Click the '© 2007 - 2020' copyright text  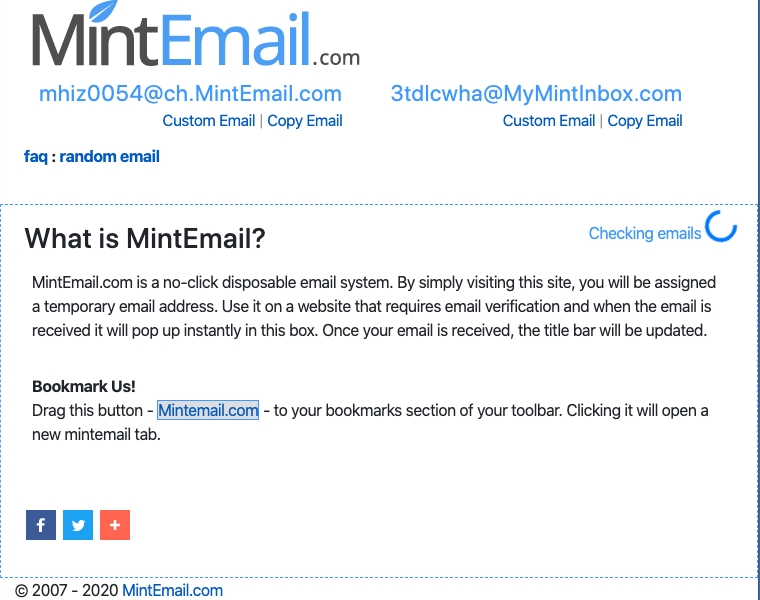66,590
